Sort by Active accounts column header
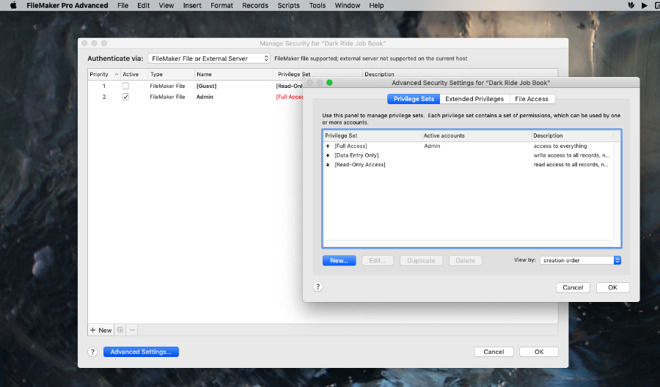Screen dimensions: 660x387 point(476,136)
